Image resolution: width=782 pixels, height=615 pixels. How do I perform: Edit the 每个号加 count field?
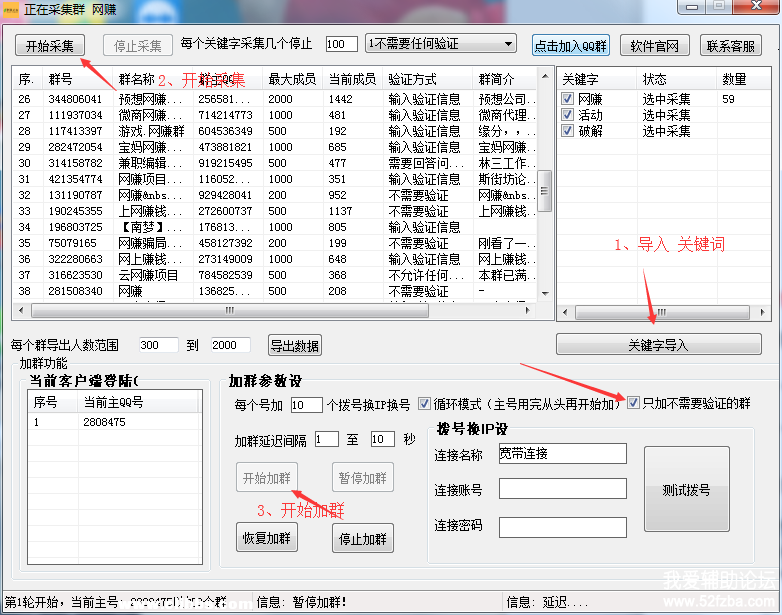click(306, 405)
